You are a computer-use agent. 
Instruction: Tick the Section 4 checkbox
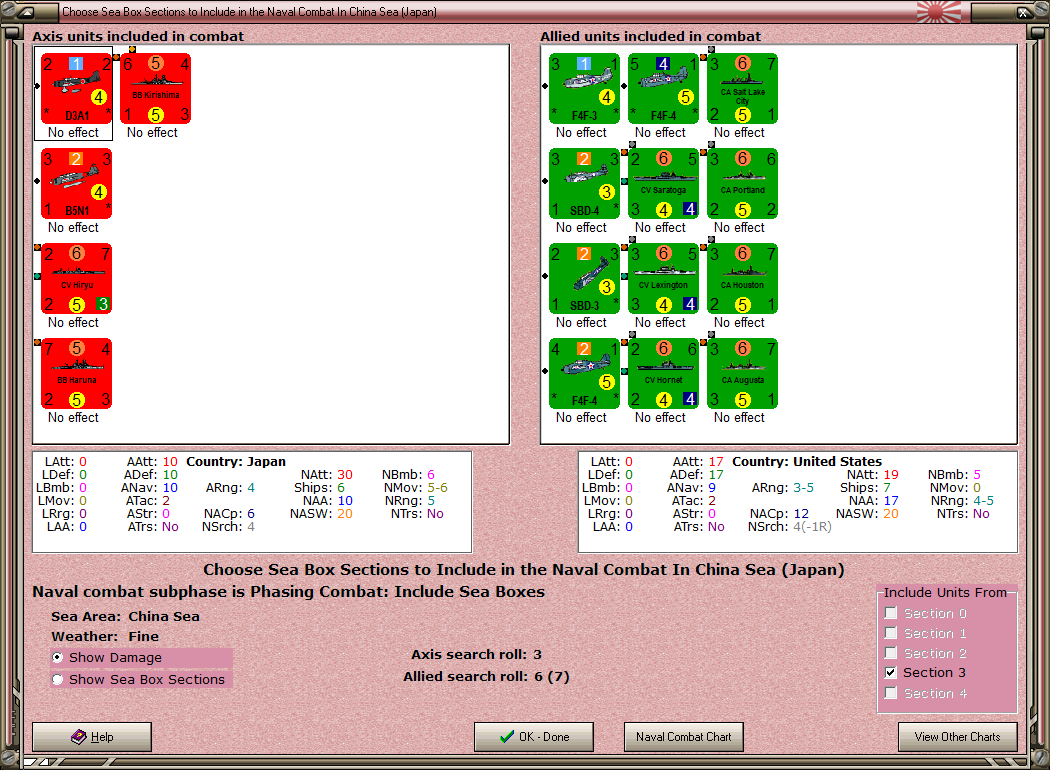pos(891,693)
